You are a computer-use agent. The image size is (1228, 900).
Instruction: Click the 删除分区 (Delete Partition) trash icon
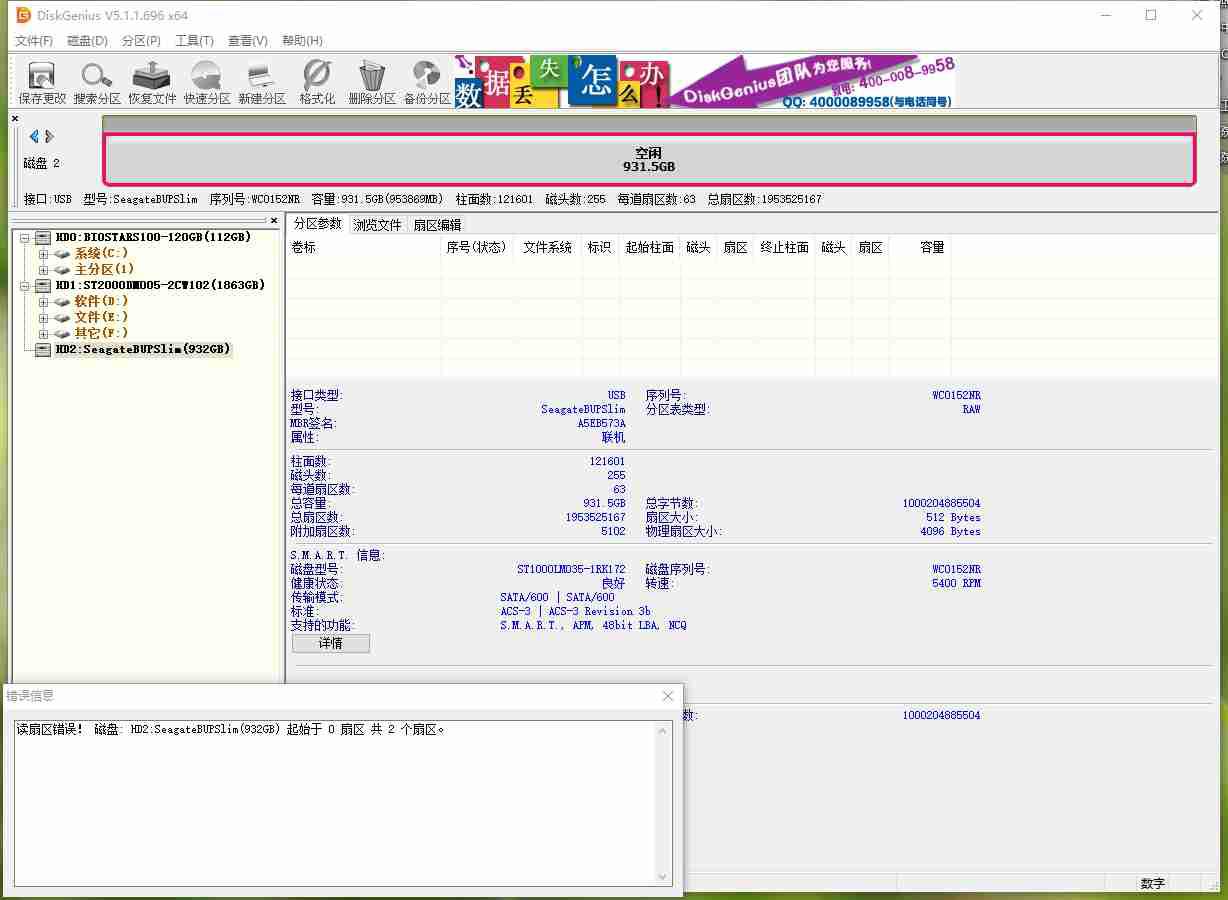pos(372,76)
